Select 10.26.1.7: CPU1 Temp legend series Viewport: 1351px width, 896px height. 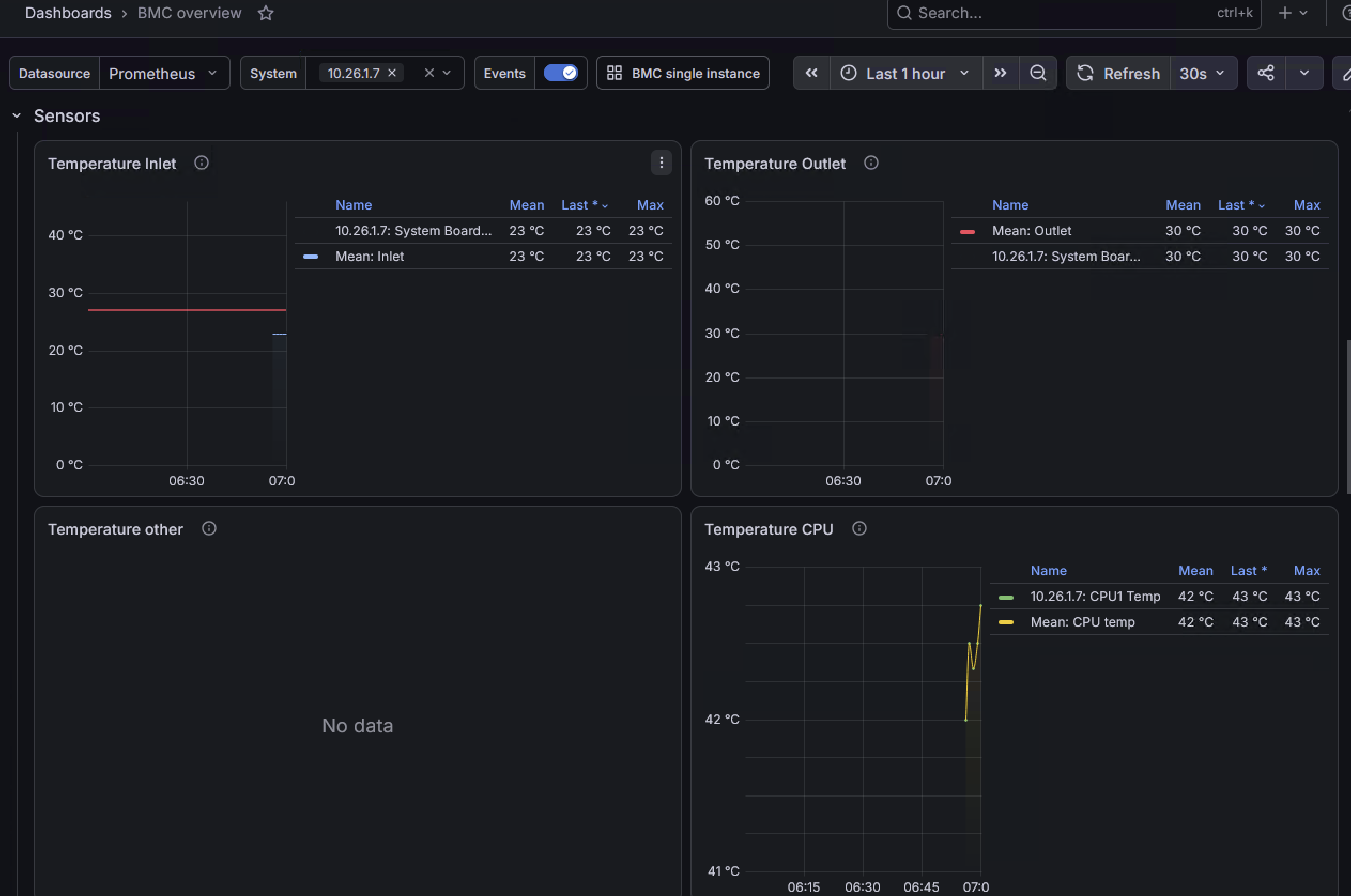point(1095,596)
